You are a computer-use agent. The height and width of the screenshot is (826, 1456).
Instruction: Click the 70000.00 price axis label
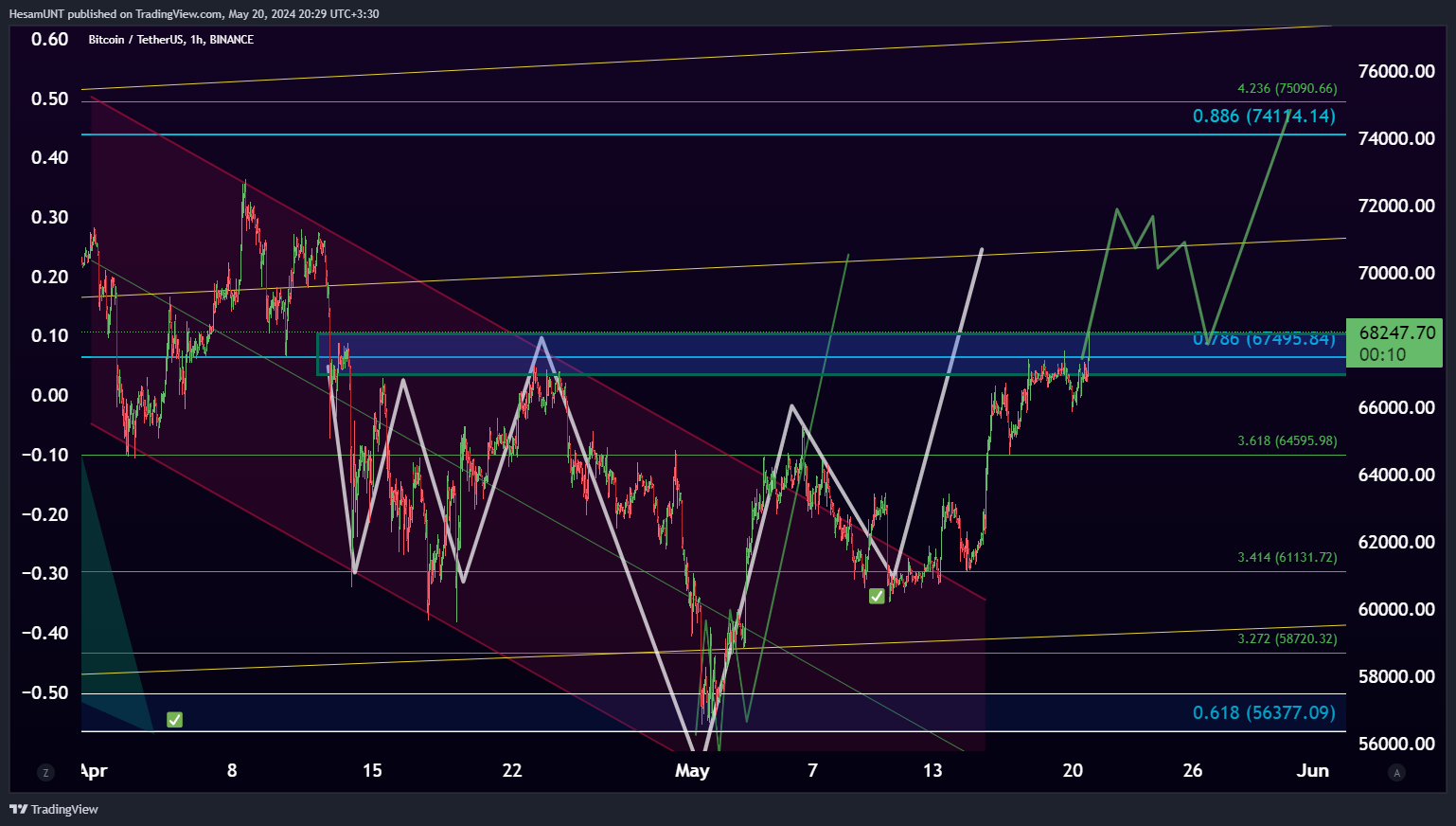(x=1396, y=273)
